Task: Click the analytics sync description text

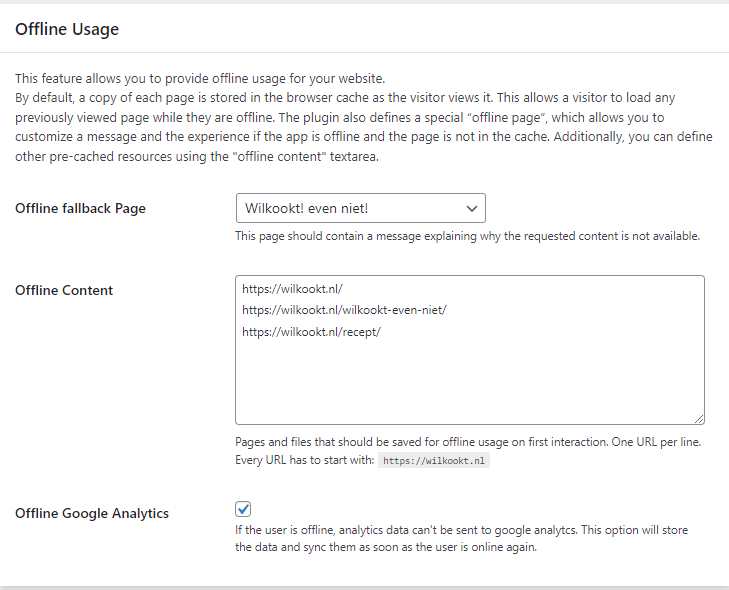Action: (x=461, y=538)
